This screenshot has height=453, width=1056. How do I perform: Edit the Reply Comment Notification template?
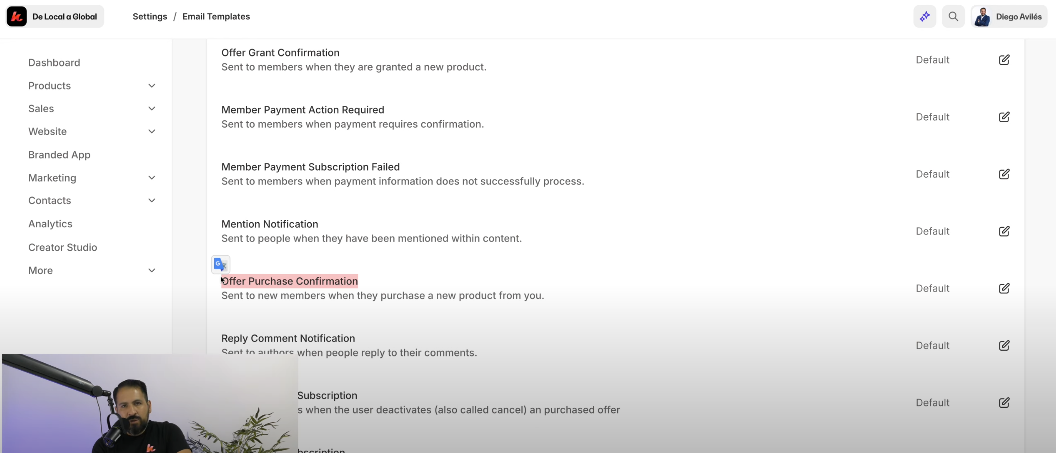coord(1004,345)
